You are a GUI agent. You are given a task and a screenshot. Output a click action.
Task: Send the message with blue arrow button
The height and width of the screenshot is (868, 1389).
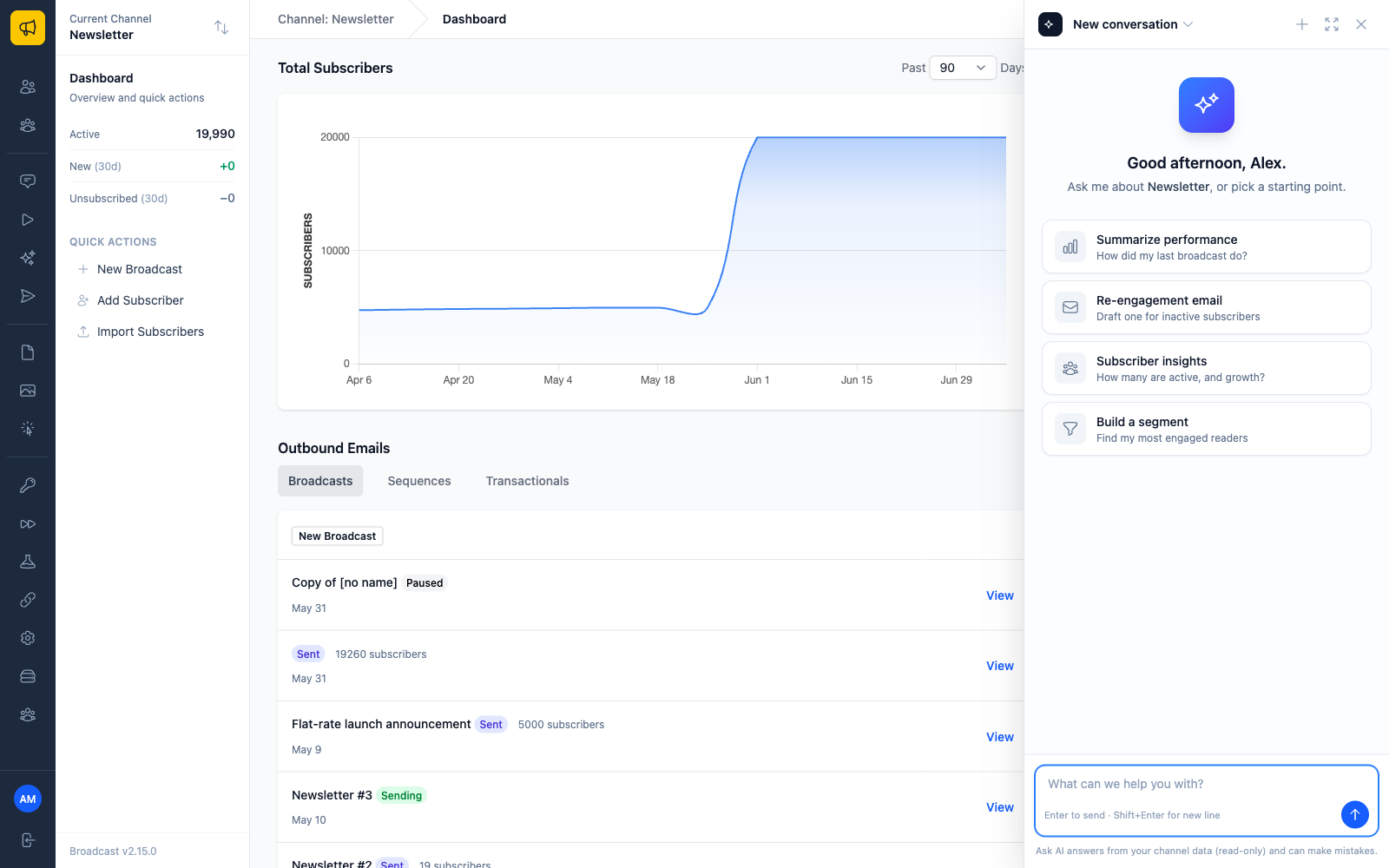tap(1355, 814)
